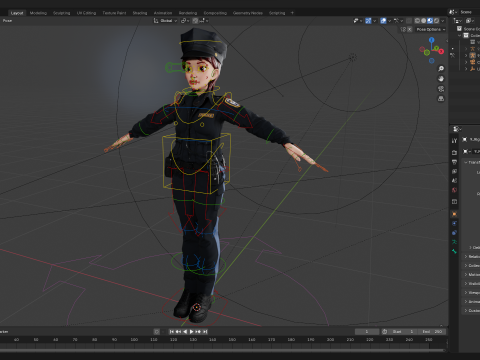
Task: Switch perspective/orthographic view icon
Action: point(441,99)
